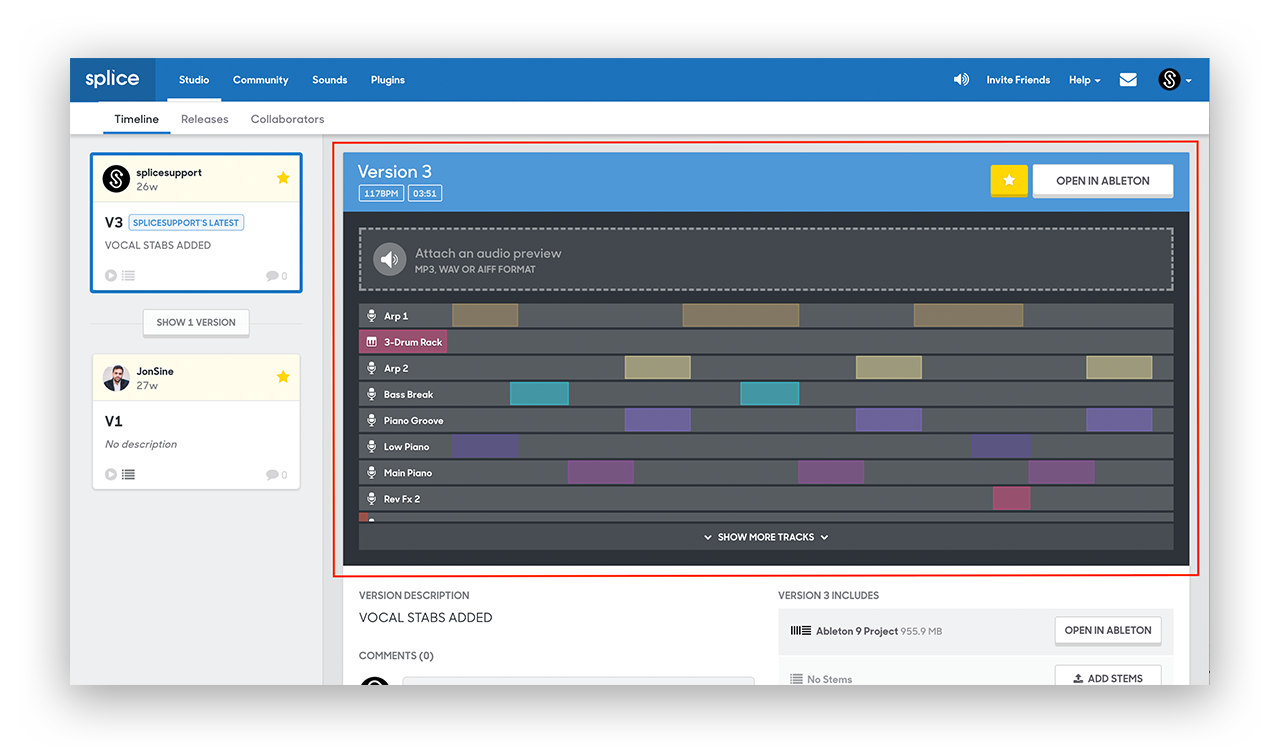The height and width of the screenshot is (747, 1280).
Task: Select the first teal clip on Bass Break track
Action: pyautogui.click(x=539, y=394)
